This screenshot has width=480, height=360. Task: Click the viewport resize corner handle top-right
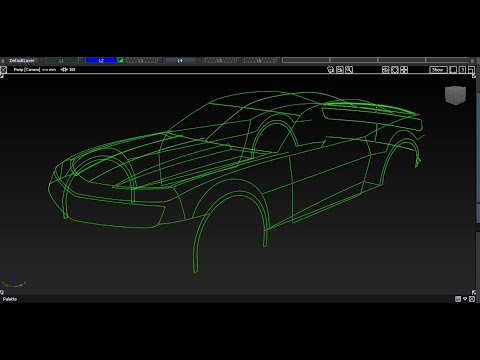pos(474,76)
